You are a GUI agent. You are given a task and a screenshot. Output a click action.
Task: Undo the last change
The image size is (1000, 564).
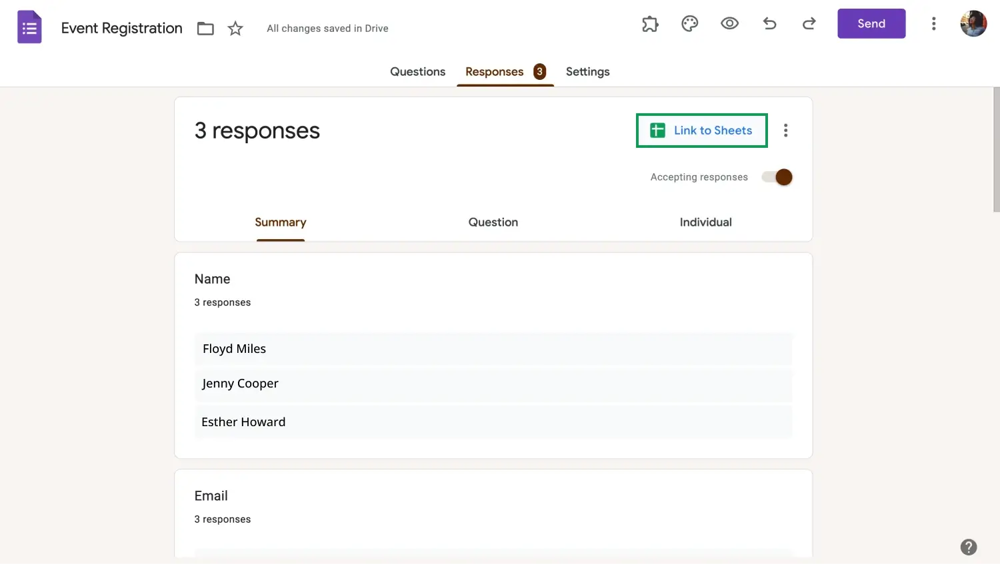click(x=770, y=24)
